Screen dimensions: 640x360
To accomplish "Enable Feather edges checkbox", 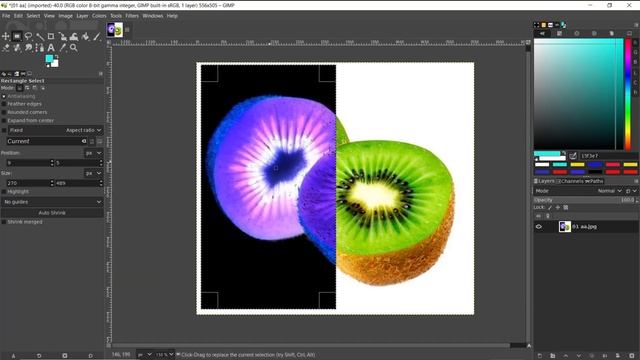I will [4, 104].
